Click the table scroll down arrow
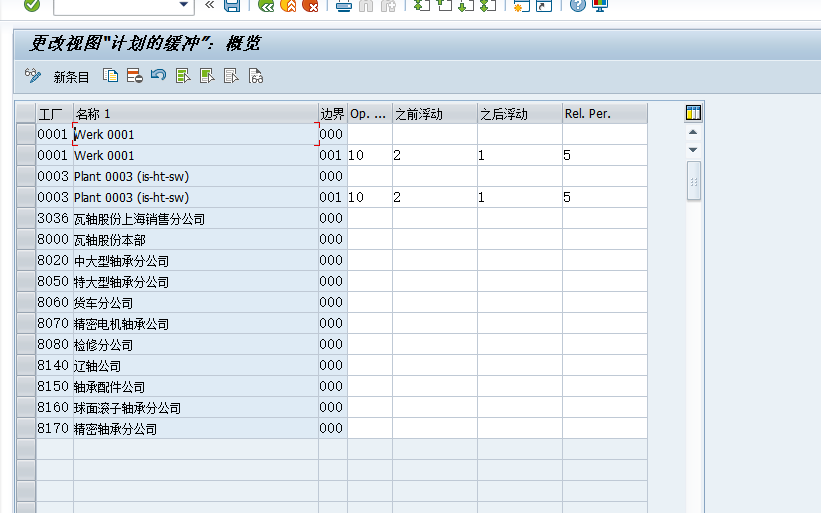 [693, 150]
